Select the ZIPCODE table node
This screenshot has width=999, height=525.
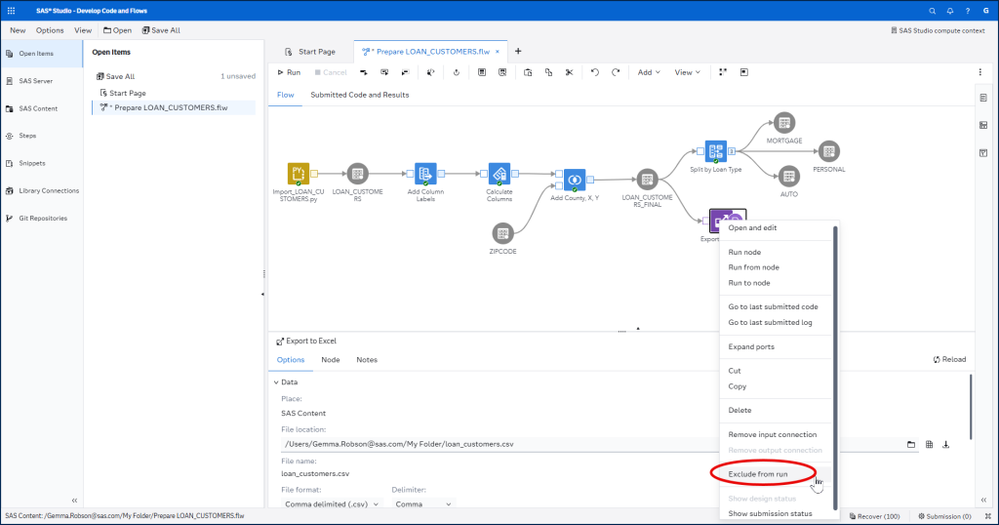click(503, 233)
